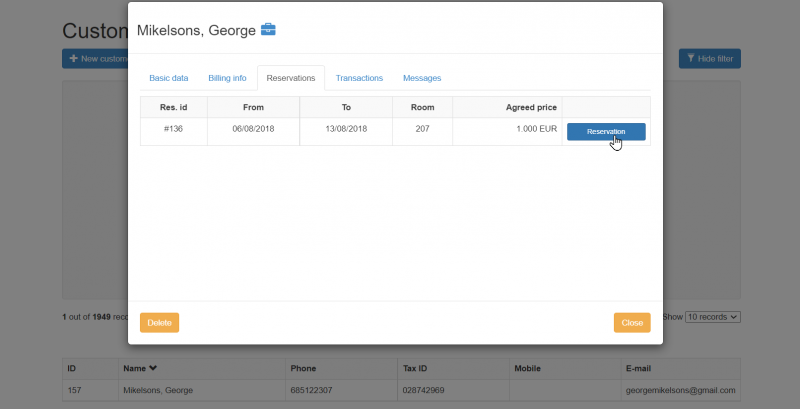The height and width of the screenshot is (409, 800).
Task: Open the blue Reservation button for #136
Action: (606, 131)
